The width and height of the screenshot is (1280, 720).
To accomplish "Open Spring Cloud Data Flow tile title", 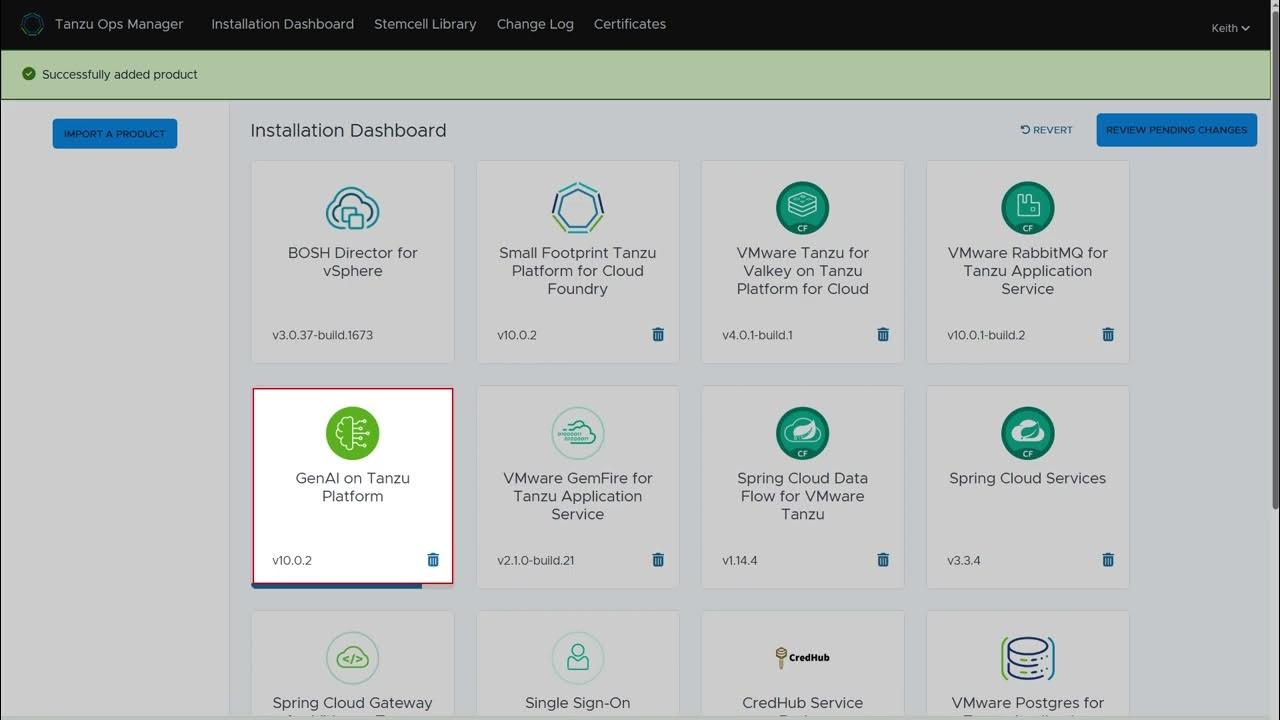I will tap(802, 496).
